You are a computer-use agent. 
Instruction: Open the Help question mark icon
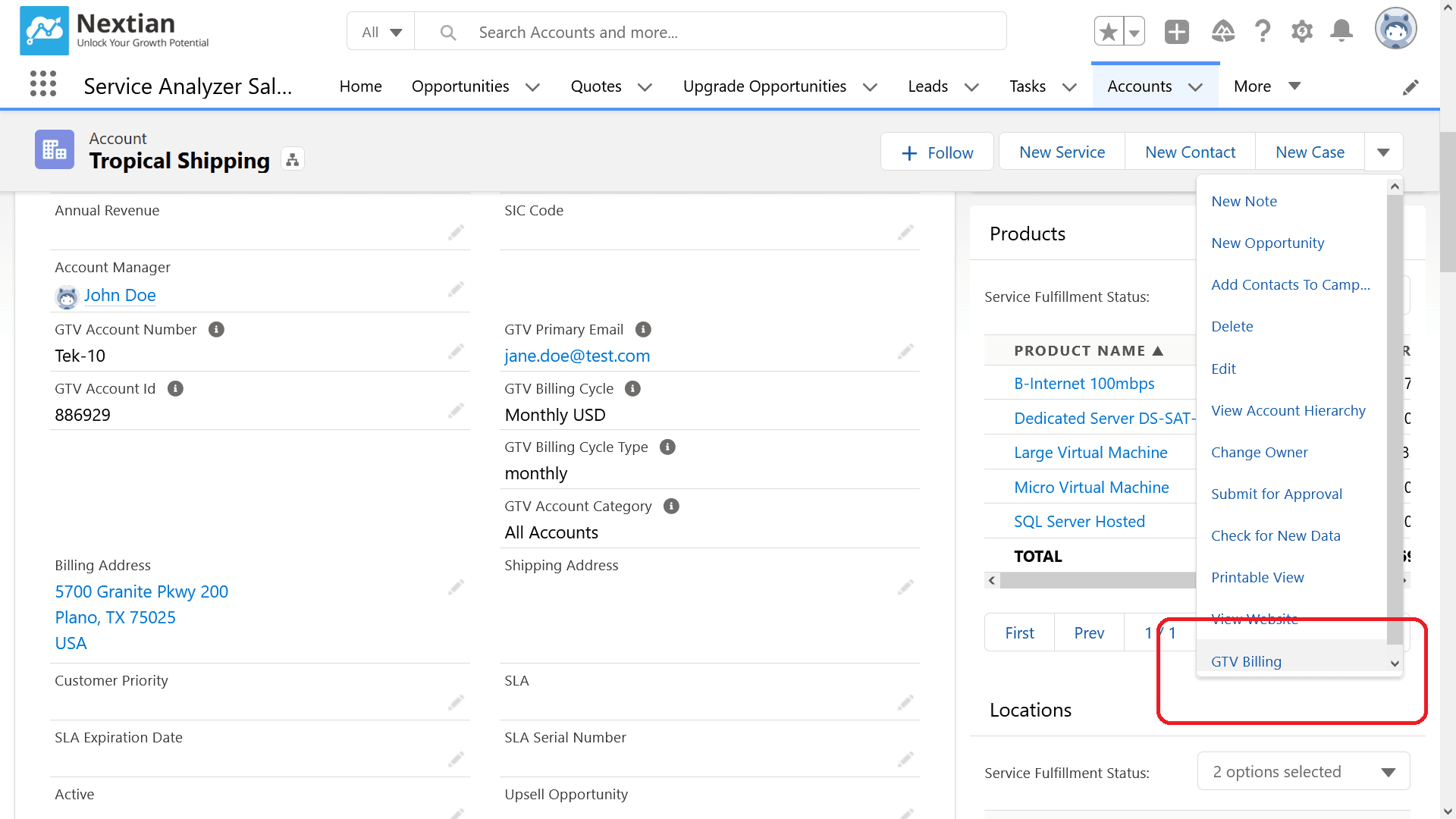point(1263,32)
